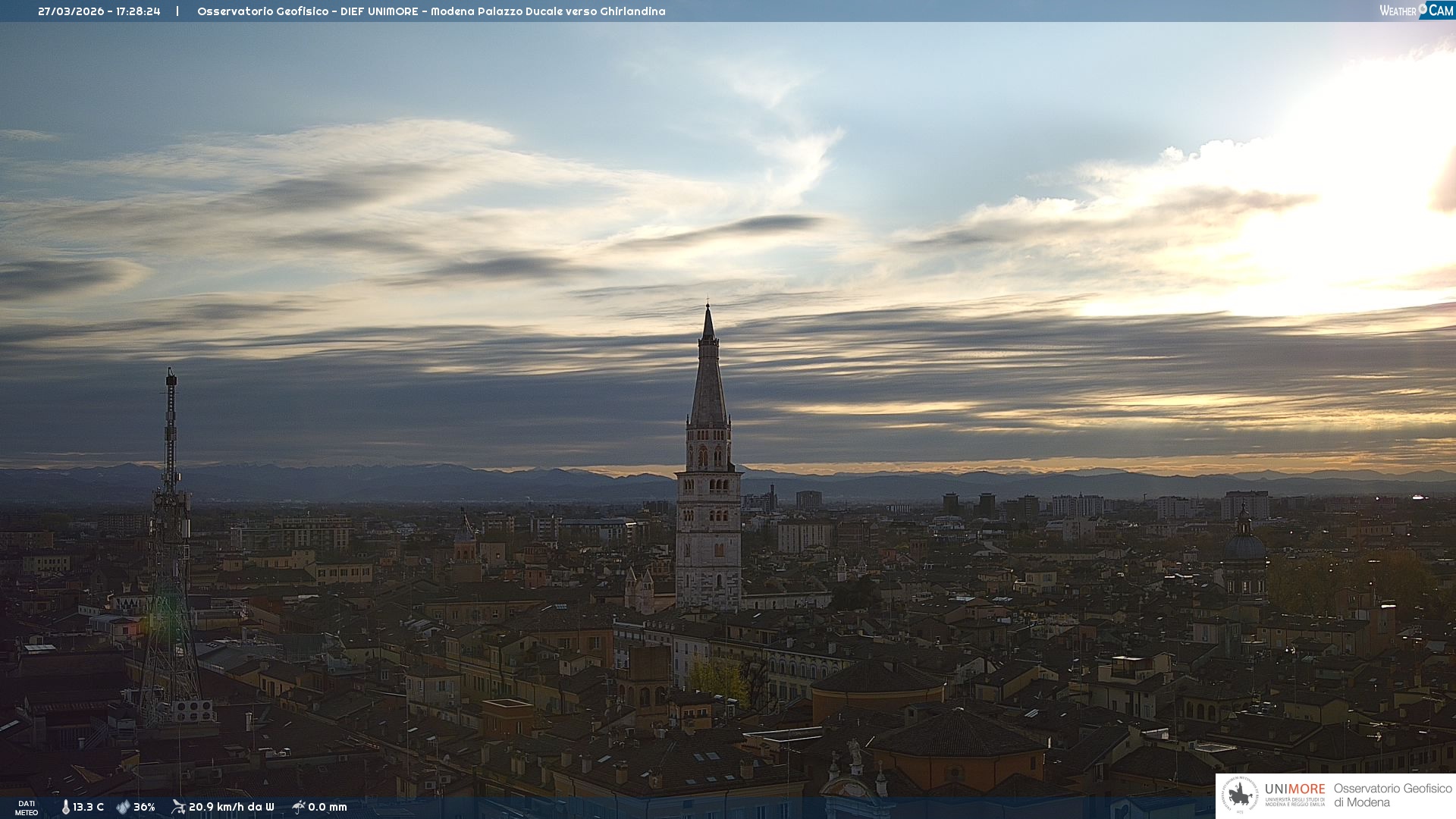Click the humidity droplets icon
Image resolution: width=1456 pixels, height=819 pixels.
123,807
